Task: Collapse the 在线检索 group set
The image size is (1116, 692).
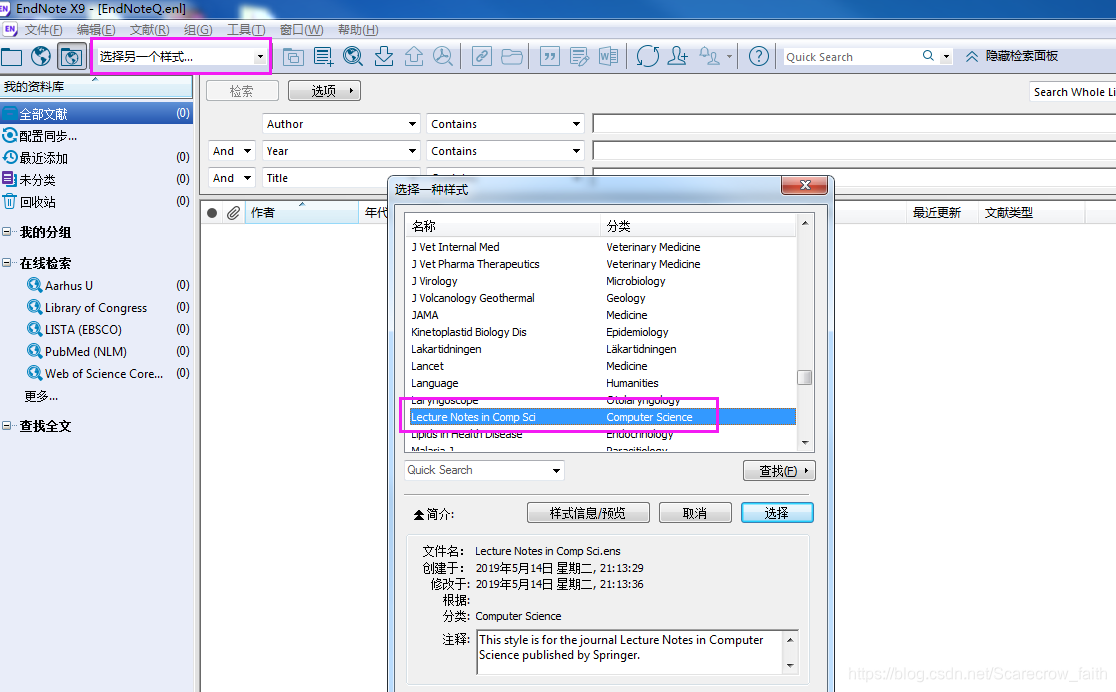Action: point(6,263)
